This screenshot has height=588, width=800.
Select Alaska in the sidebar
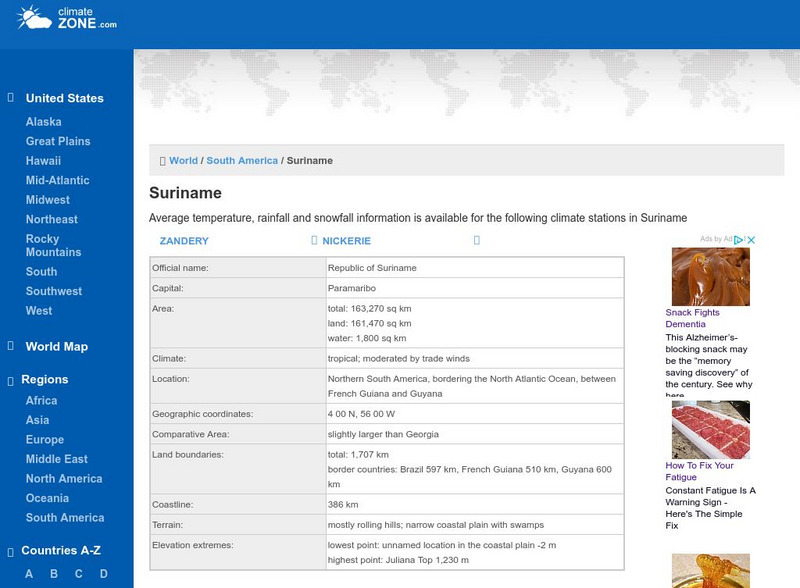(44, 122)
